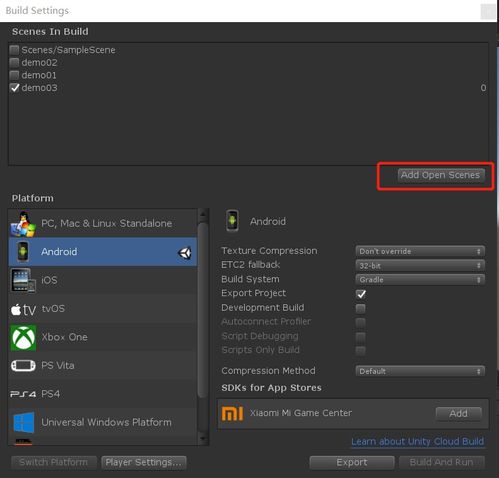Choose the tvOS platform icon
Viewport: 499px width, 478px height.
click(23, 309)
